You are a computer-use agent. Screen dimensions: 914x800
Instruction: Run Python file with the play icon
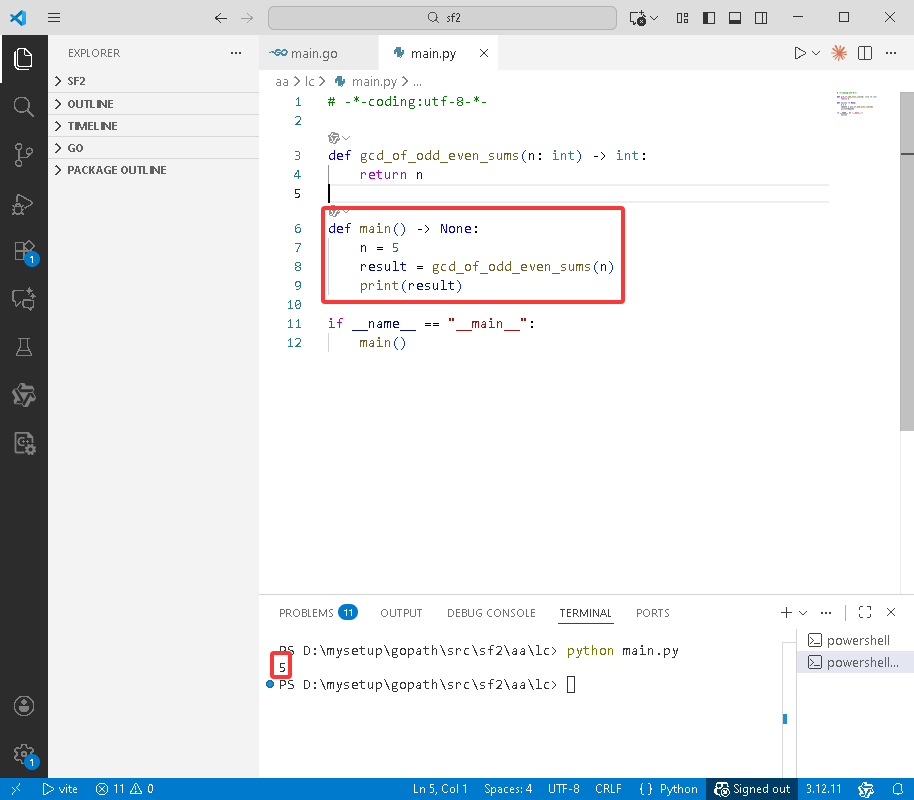pos(800,53)
